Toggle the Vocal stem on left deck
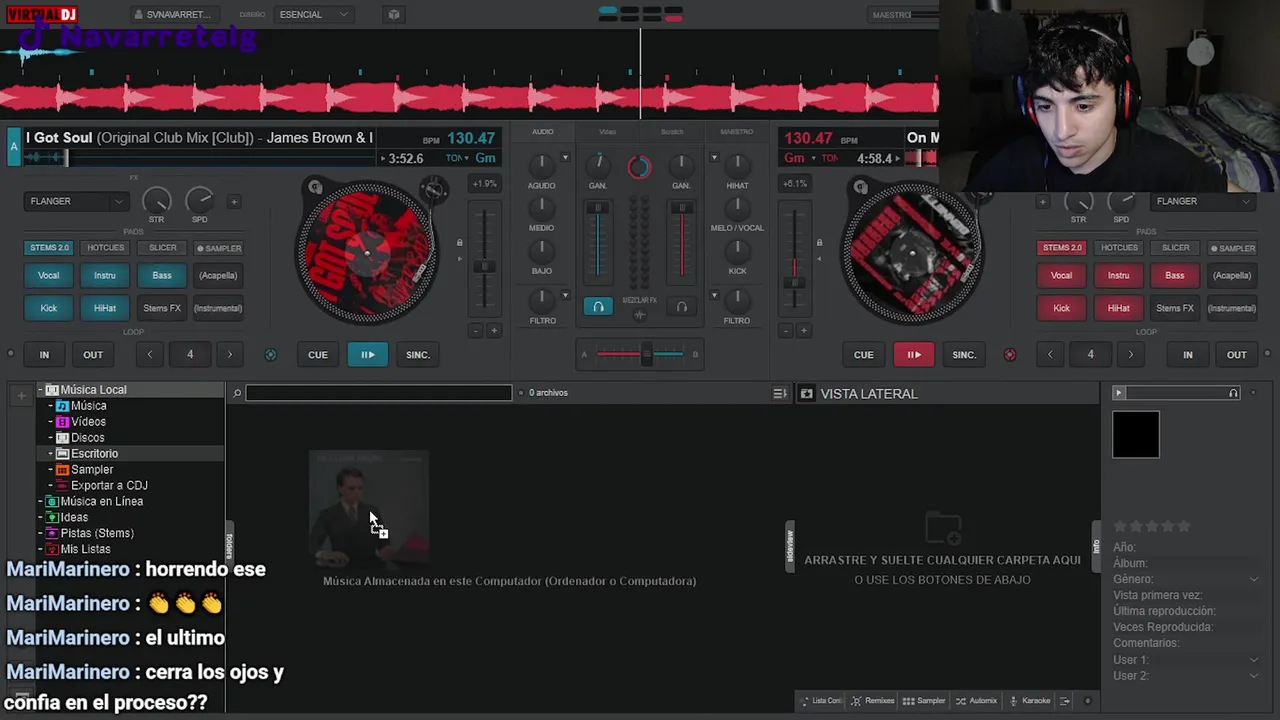Viewport: 1280px width, 720px height. [48, 275]
